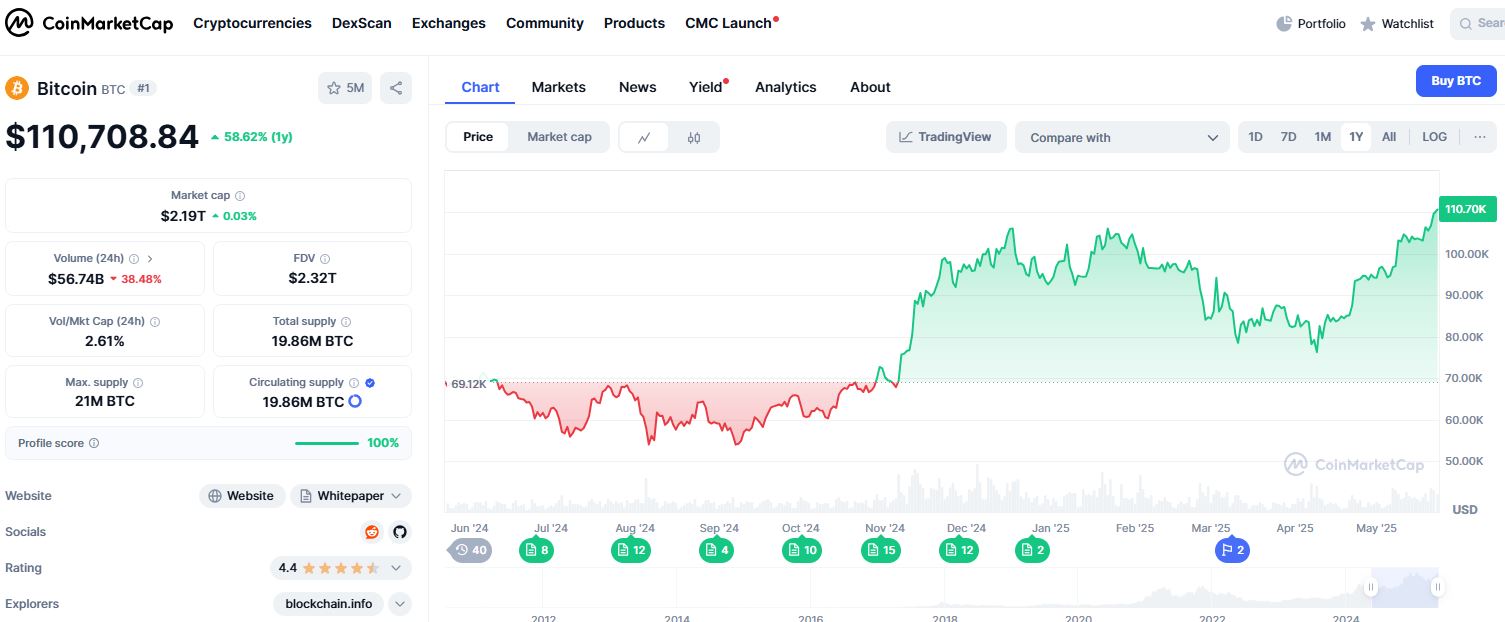Expand Volume (24h) arrow
The image size is (1505, 622).
150,258
